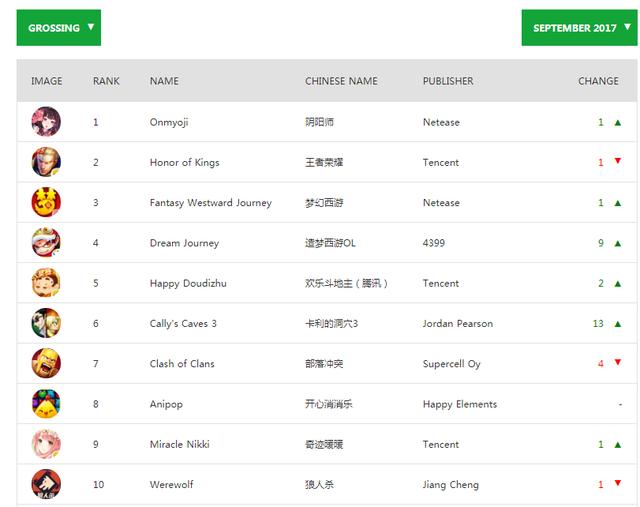
Task: Click the green up arrow for Miracle Nikki
Action: tap(618, 445)
